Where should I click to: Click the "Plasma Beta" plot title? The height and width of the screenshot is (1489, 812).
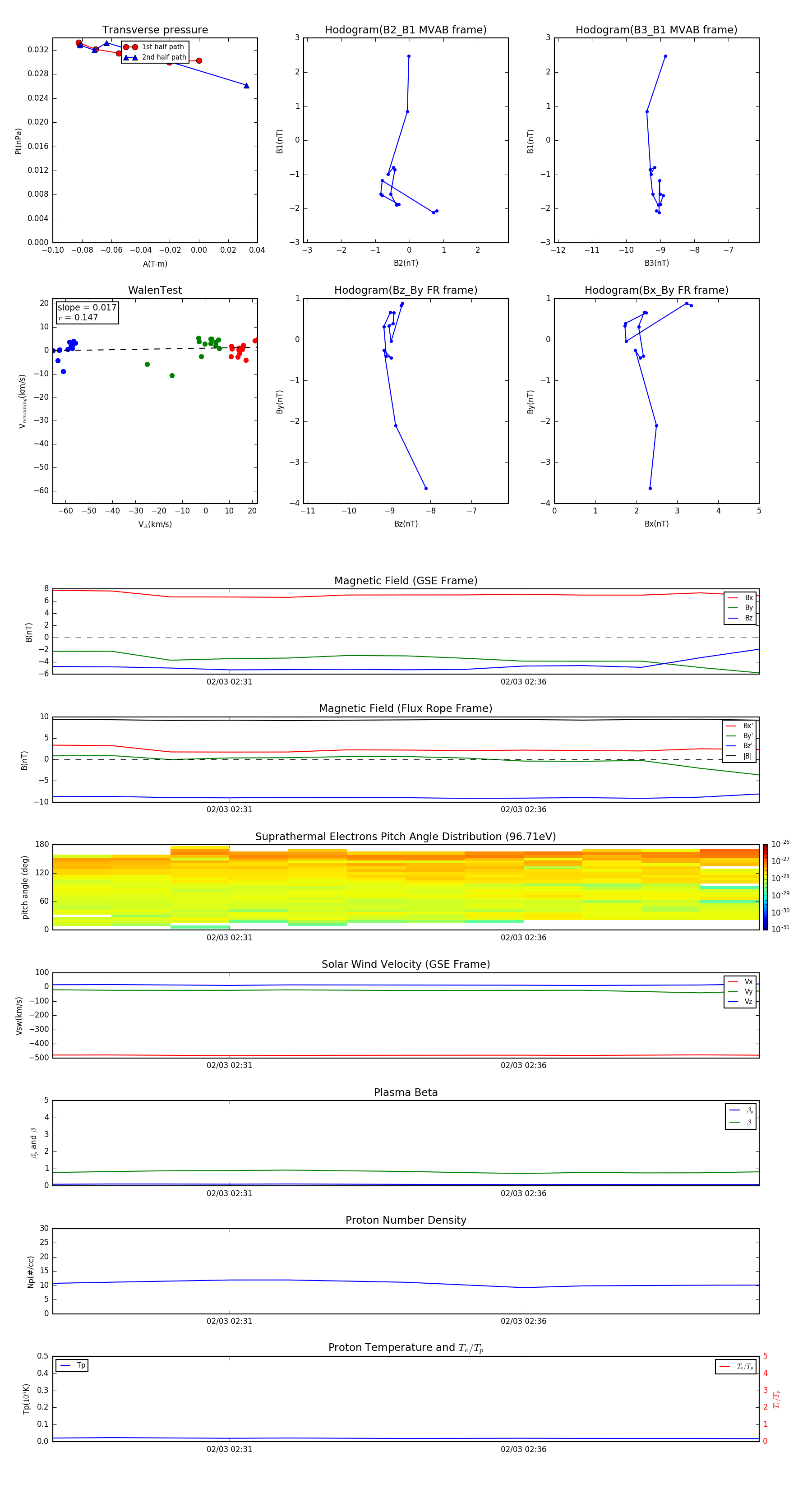(406, 1092)
